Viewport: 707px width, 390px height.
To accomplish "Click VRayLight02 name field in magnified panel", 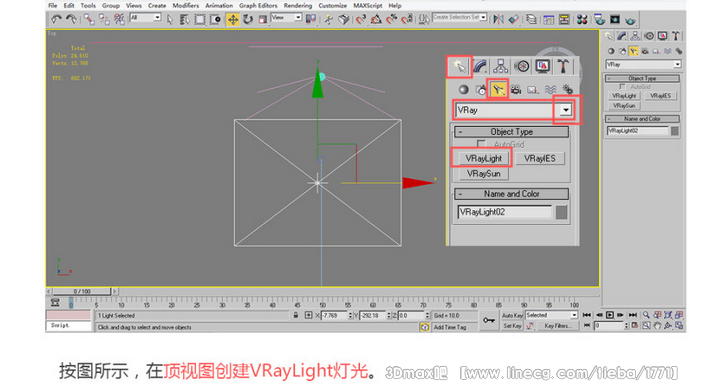I will tap(505, 212).
